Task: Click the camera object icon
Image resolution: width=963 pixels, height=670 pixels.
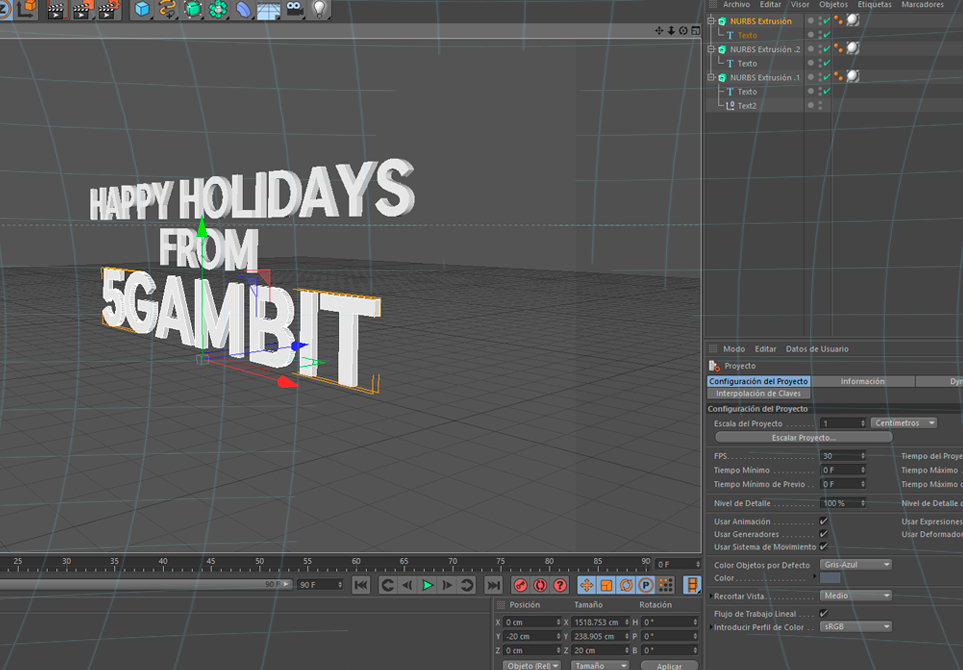Action: pos(294,10)
